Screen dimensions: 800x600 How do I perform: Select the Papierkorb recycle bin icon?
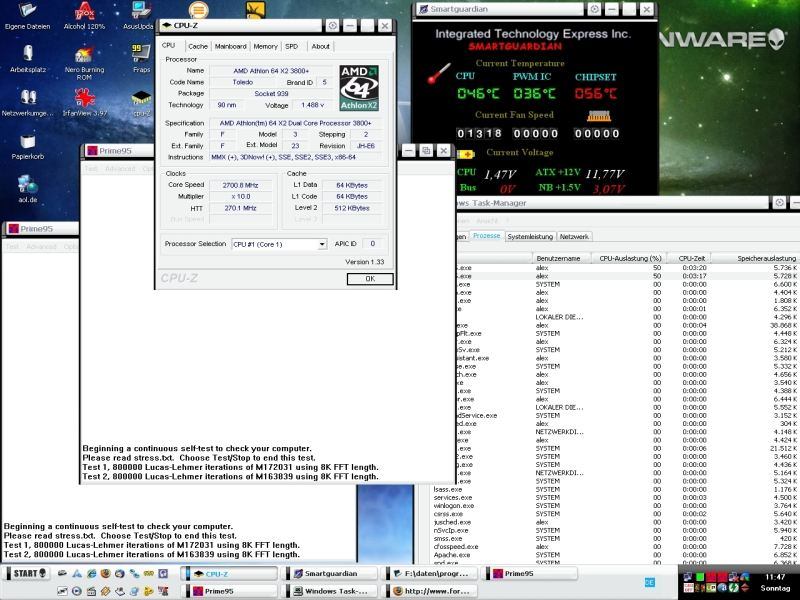[x=28, y=146]
